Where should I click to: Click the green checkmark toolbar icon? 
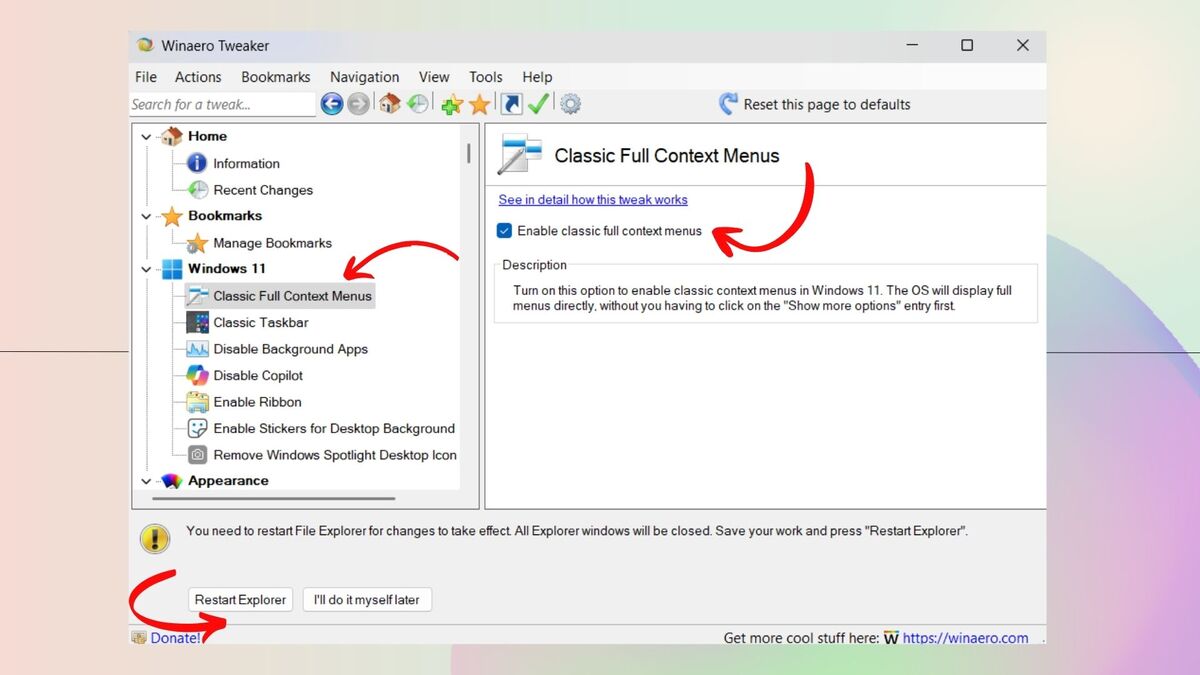pyautogui.click(x=539, y=104)
